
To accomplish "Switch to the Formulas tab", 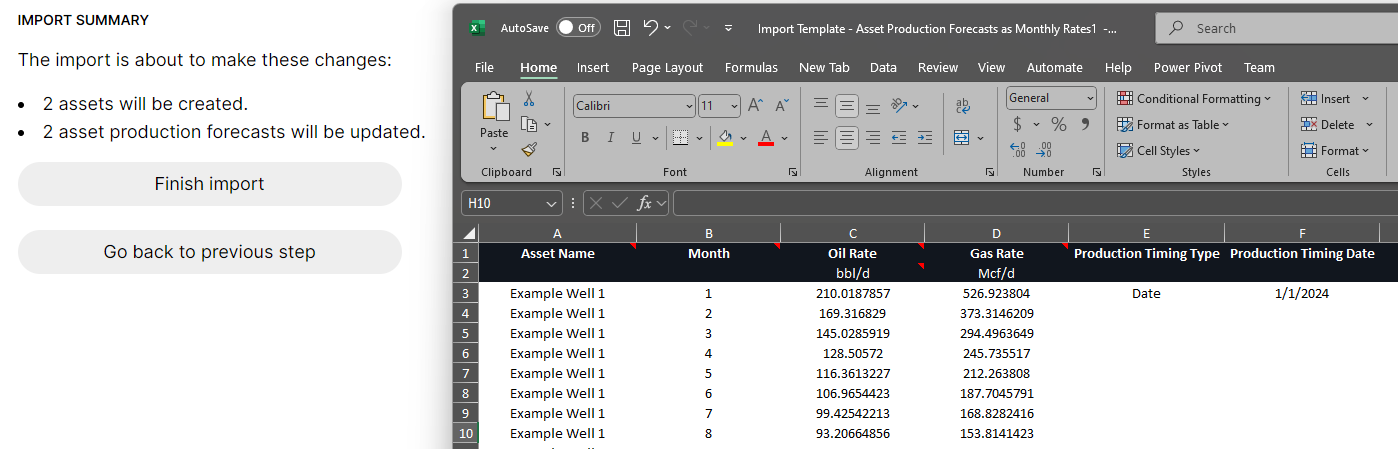I will click(x=751, y=67).
